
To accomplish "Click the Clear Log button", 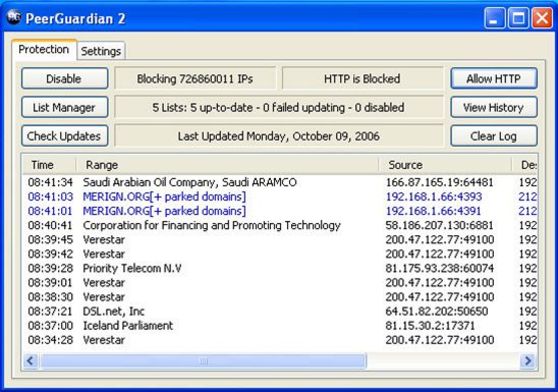I will tap(494, 136).
